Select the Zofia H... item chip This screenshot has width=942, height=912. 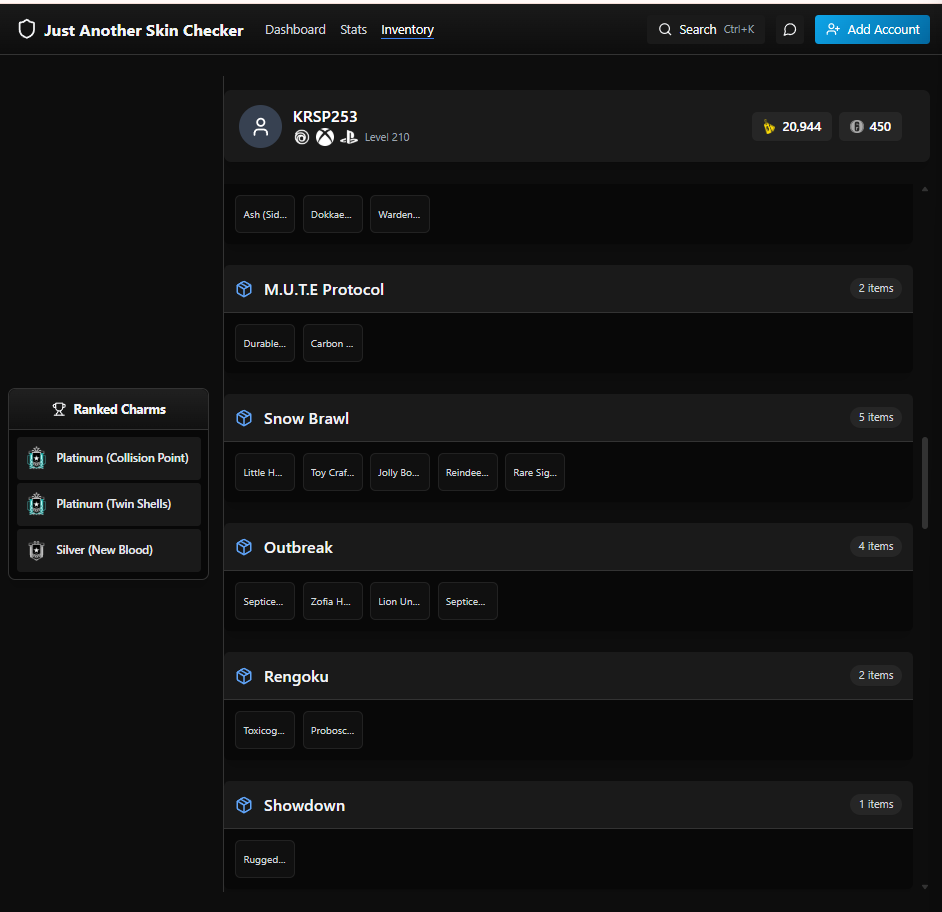(332, 601)
